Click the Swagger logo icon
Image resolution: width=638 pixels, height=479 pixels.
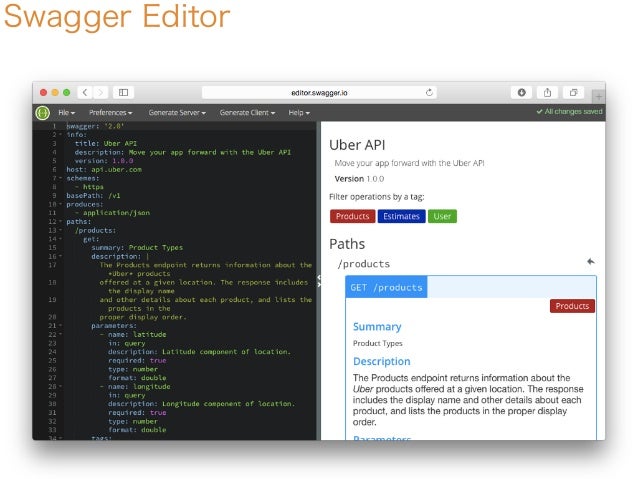coord(42,113)
